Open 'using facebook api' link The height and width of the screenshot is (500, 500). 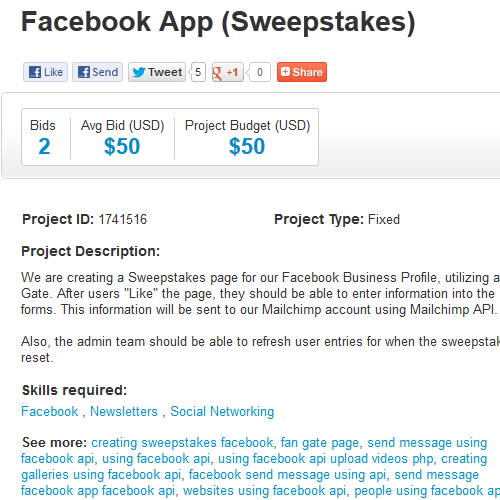tap(156, 459)
